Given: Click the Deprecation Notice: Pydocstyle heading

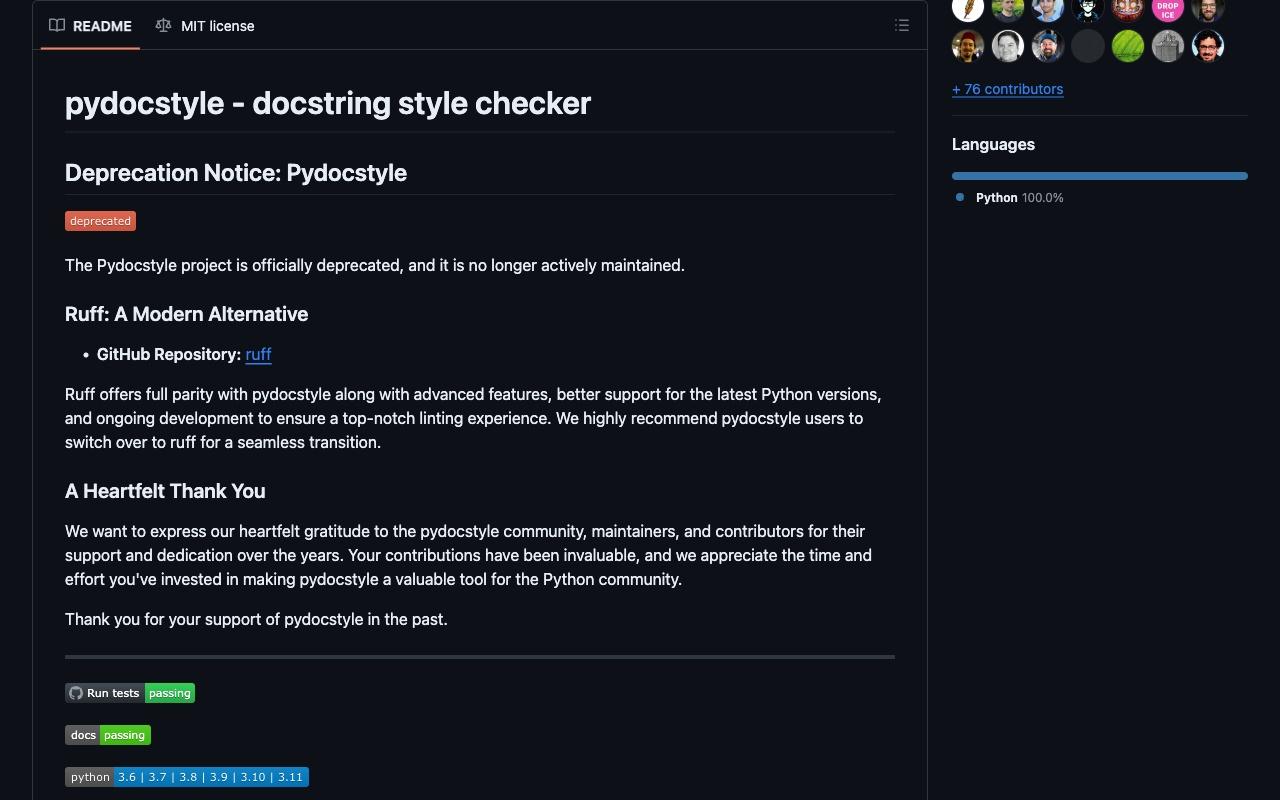Looking at the screenshot, I should pyautogui.click(x=236, y=173).
